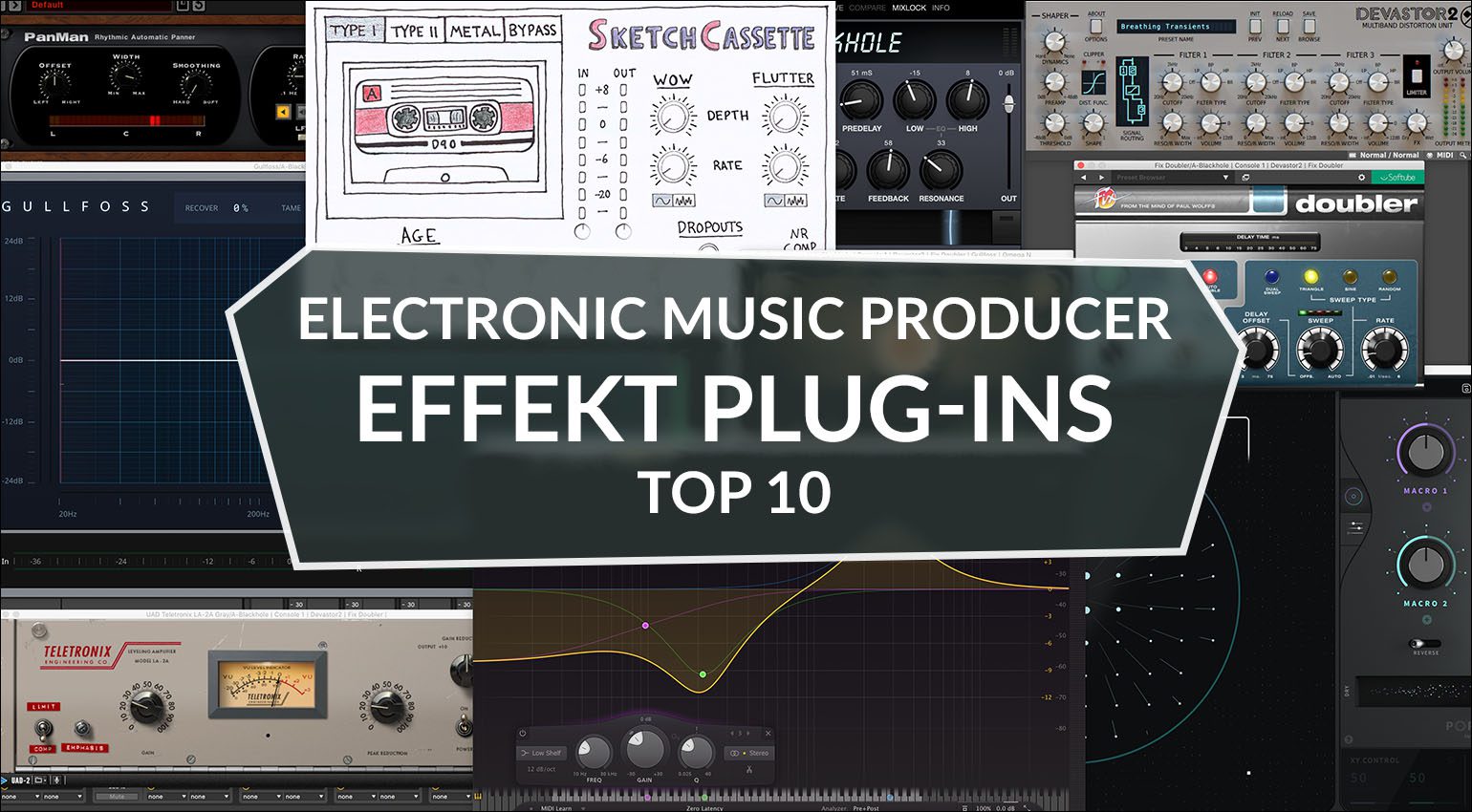Open the EQ band Low Shelf type dropdown
This screenshot has height=812, width=1472.
click(x=542, y=753)
